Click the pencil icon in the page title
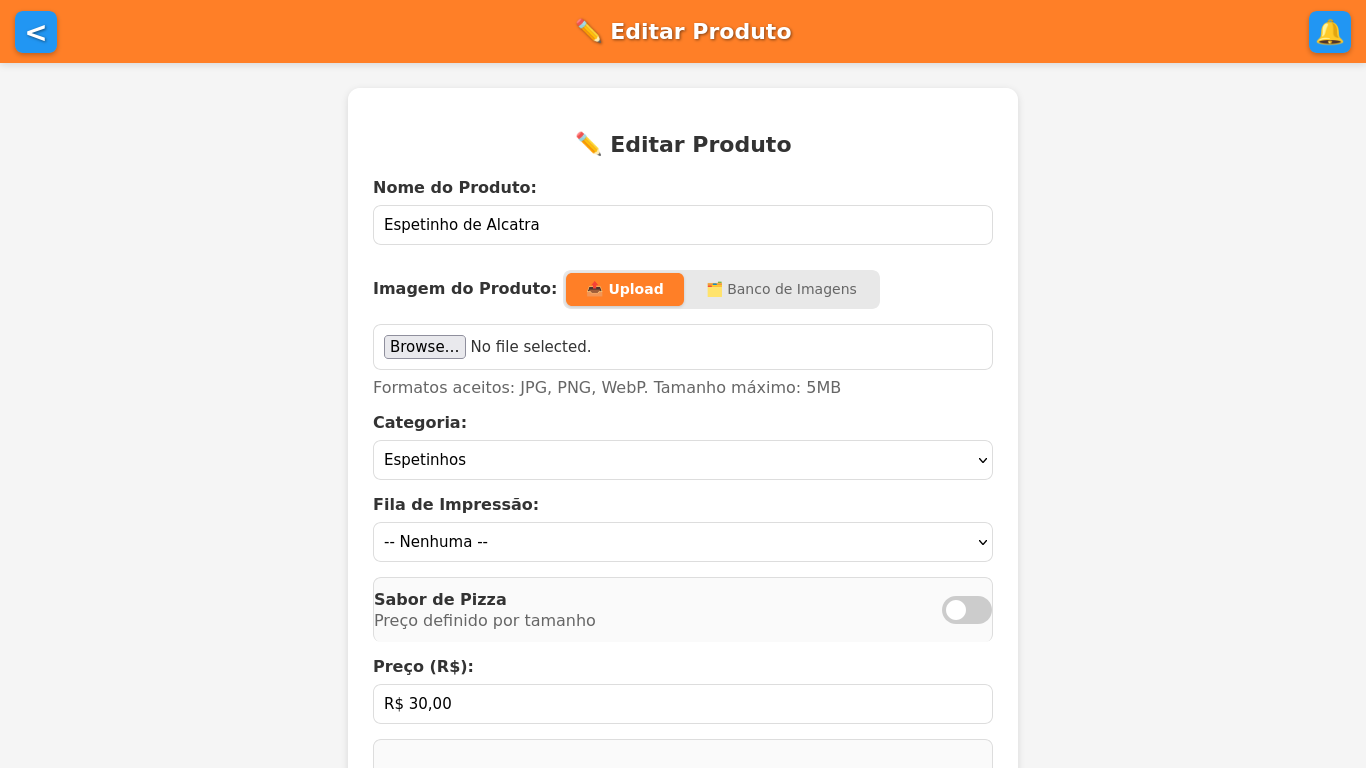This screenshot has height=768, width=1366. pos(591,142)
